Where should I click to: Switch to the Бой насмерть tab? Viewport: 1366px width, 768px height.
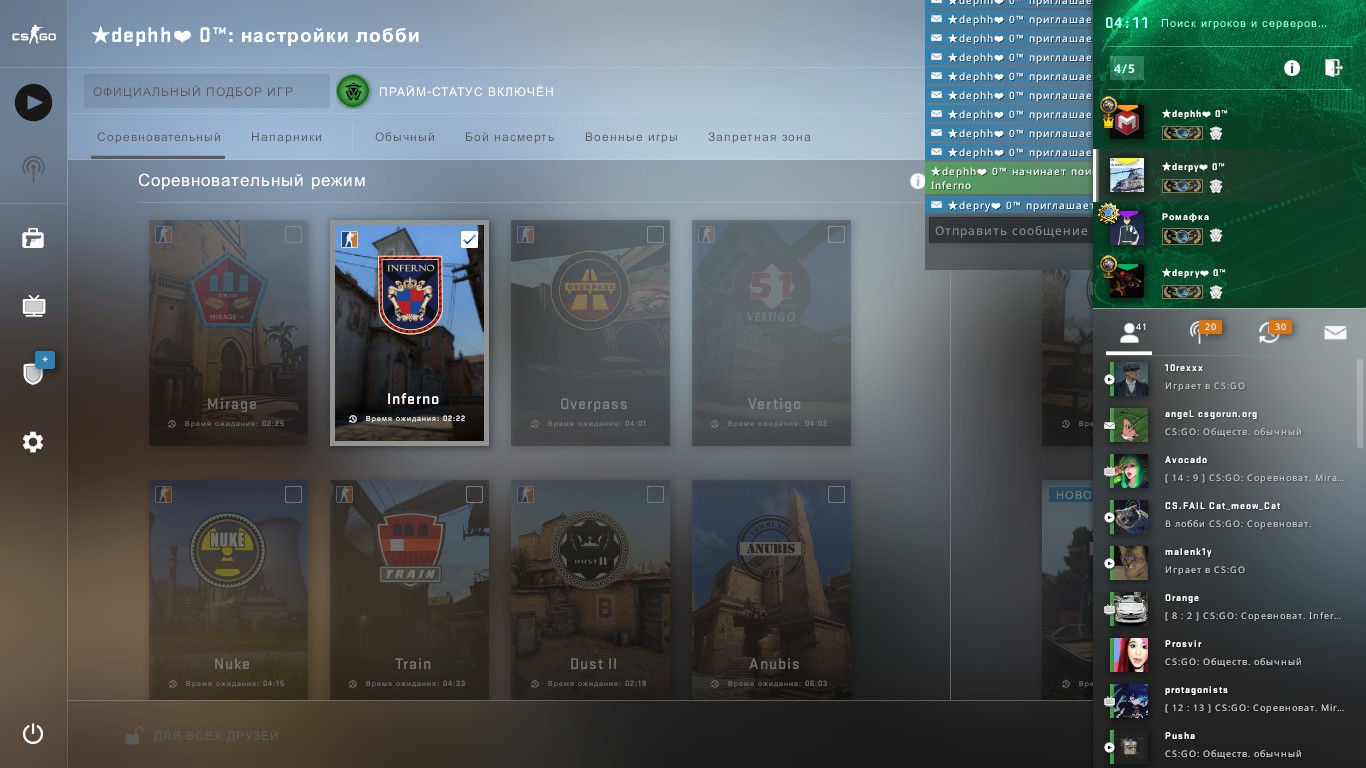click(x=510, y=137)
